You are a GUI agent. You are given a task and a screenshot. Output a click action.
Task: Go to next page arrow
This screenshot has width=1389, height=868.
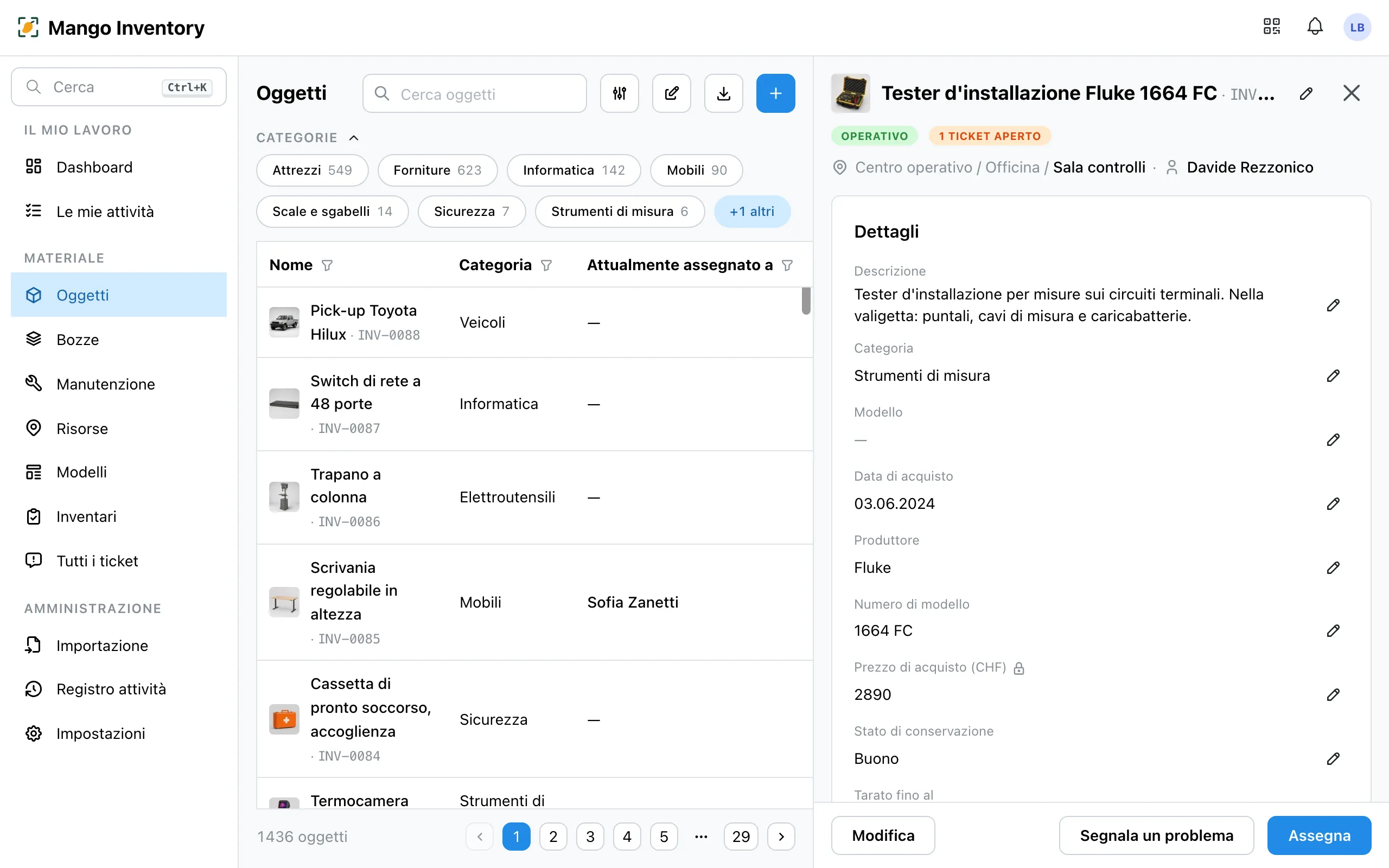coord(781,837)
